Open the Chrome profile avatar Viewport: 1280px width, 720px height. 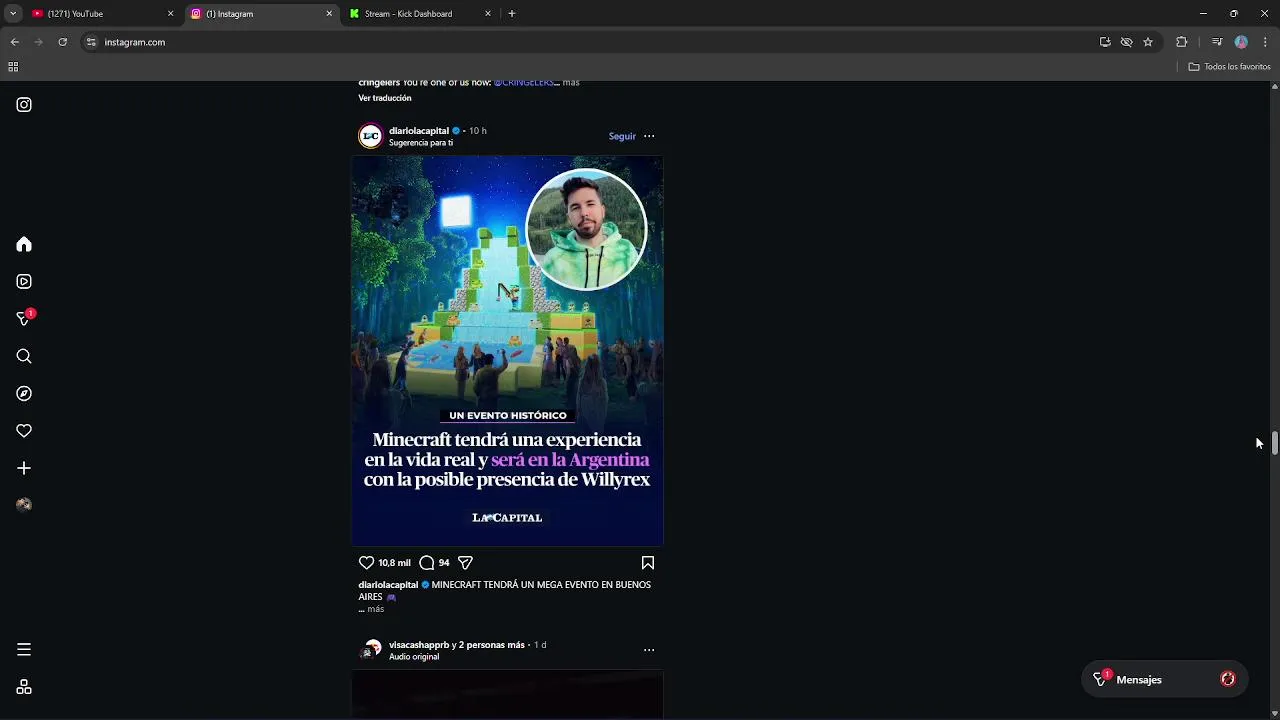pyautogui.click(x=1241, y=42)
